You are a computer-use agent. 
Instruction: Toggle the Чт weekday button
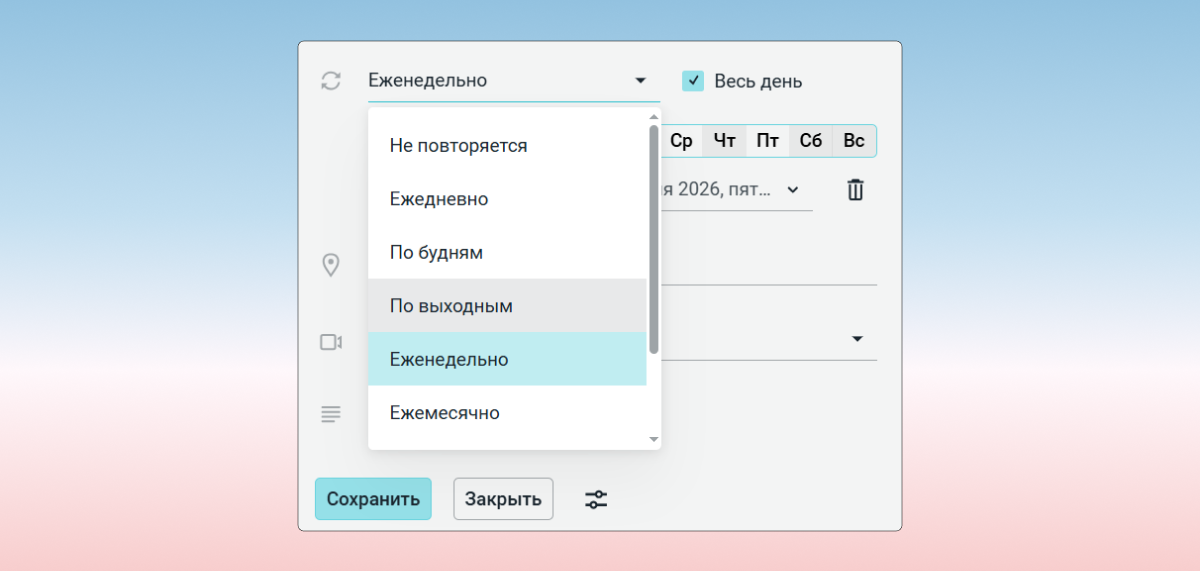click(725, 141)
